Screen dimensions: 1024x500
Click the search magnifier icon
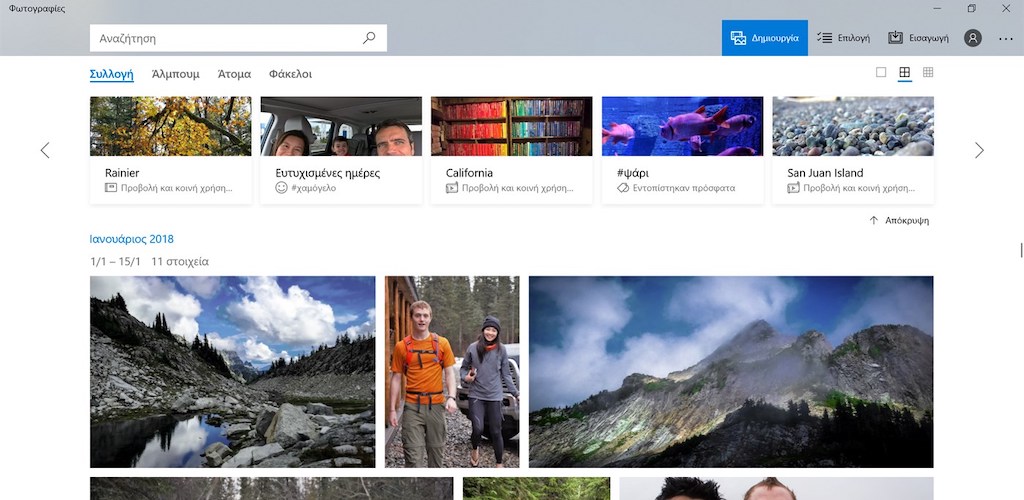tap(369, 38)
